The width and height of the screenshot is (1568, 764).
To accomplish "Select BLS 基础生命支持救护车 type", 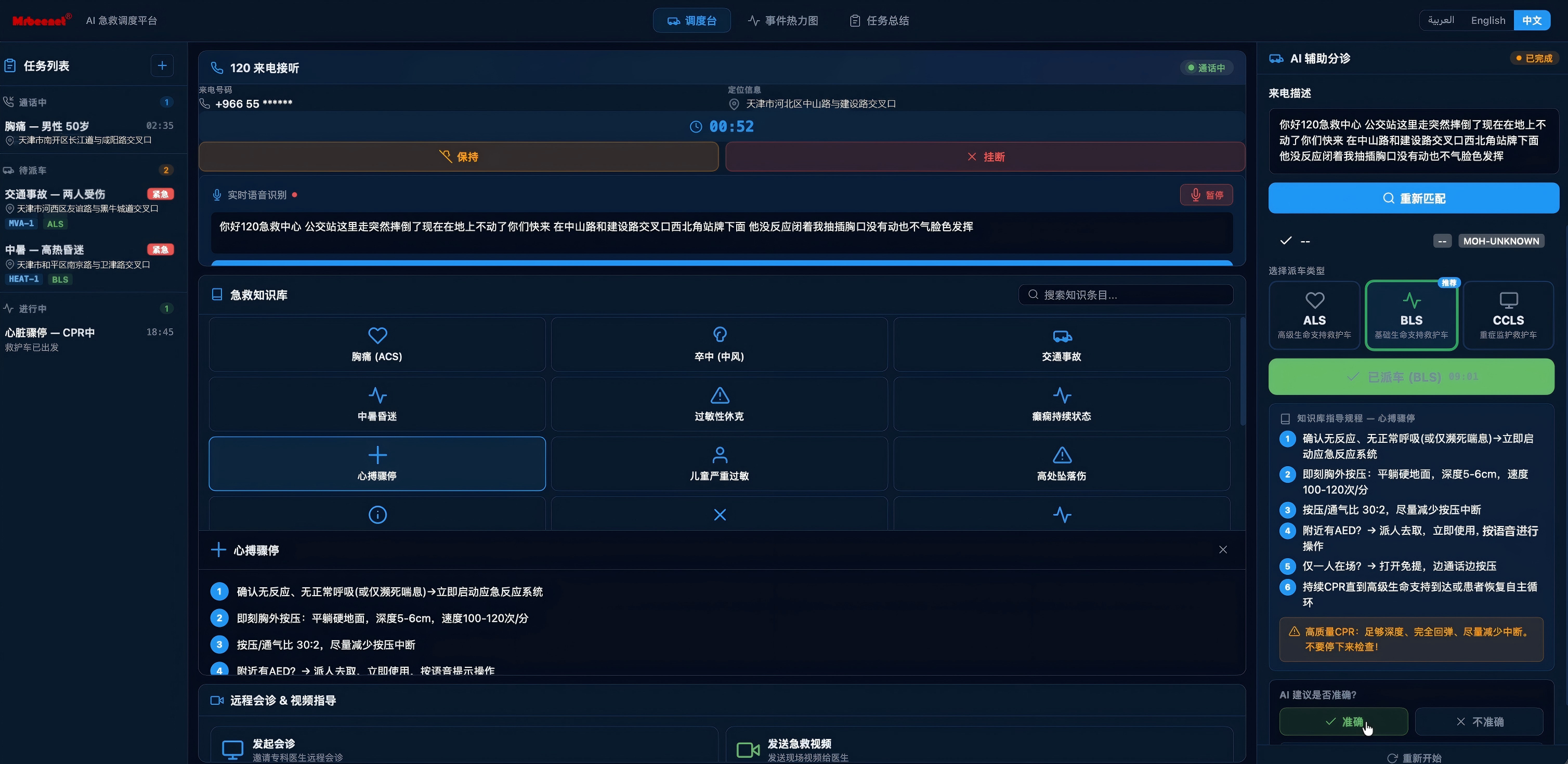I will point(1411,315).
